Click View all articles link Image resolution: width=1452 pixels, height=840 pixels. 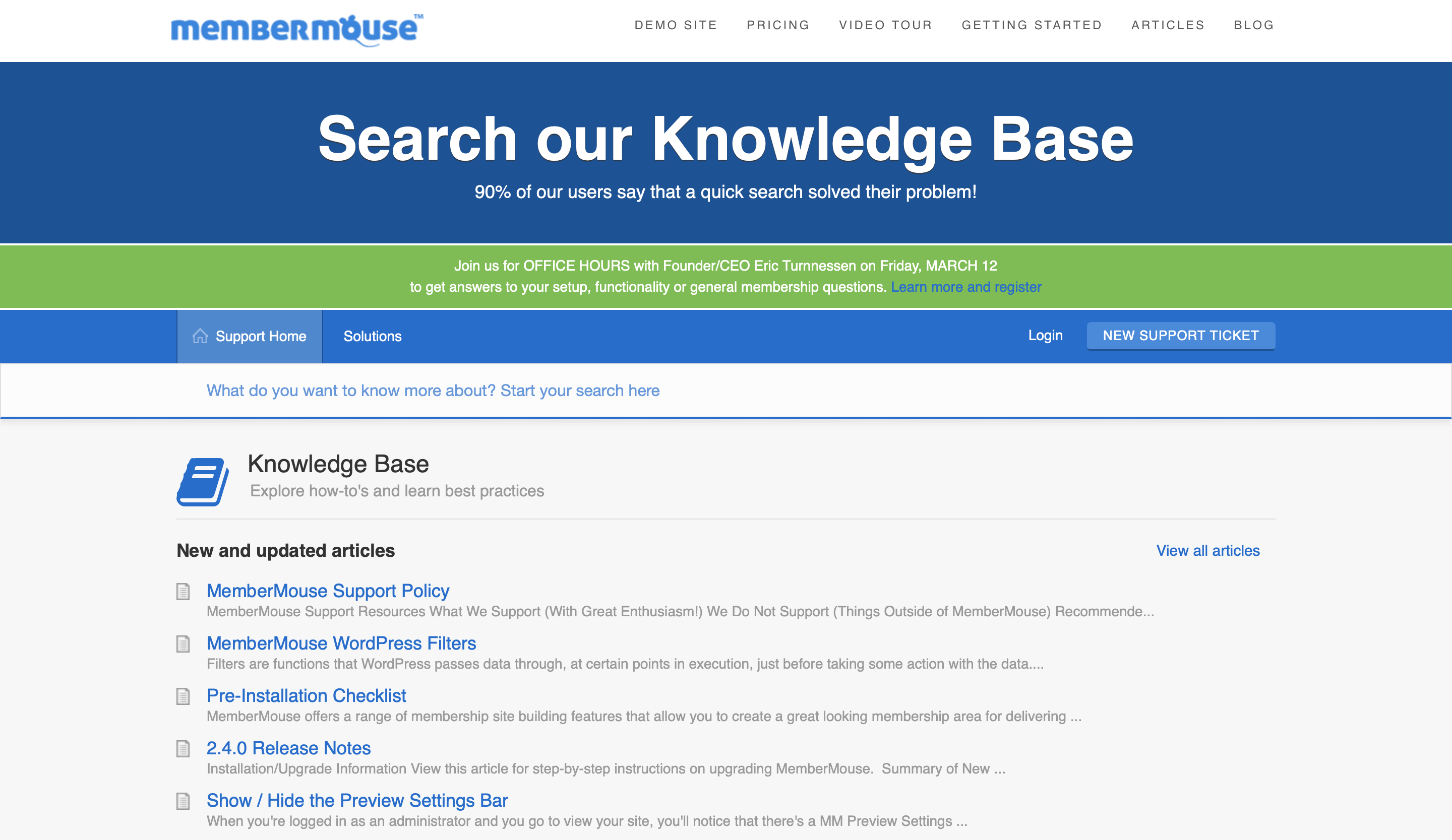1207,550
